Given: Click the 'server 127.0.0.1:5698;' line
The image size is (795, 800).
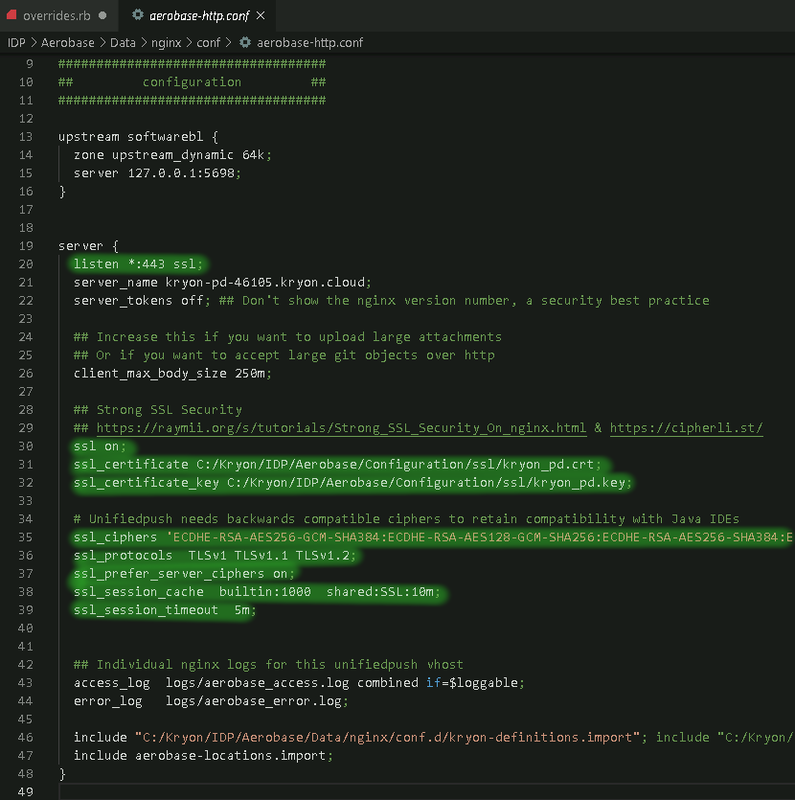Looking at the screenshot, I should click(157, 173).
